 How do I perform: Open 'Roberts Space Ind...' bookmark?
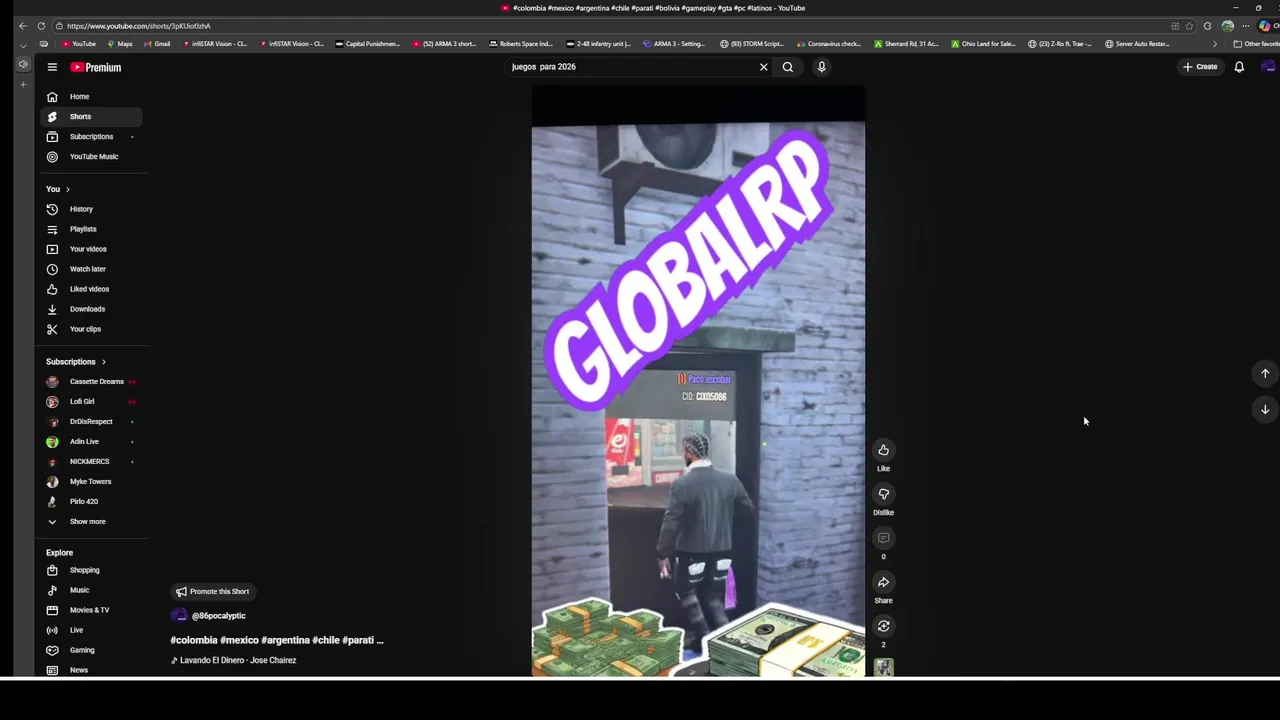point(521,44)
